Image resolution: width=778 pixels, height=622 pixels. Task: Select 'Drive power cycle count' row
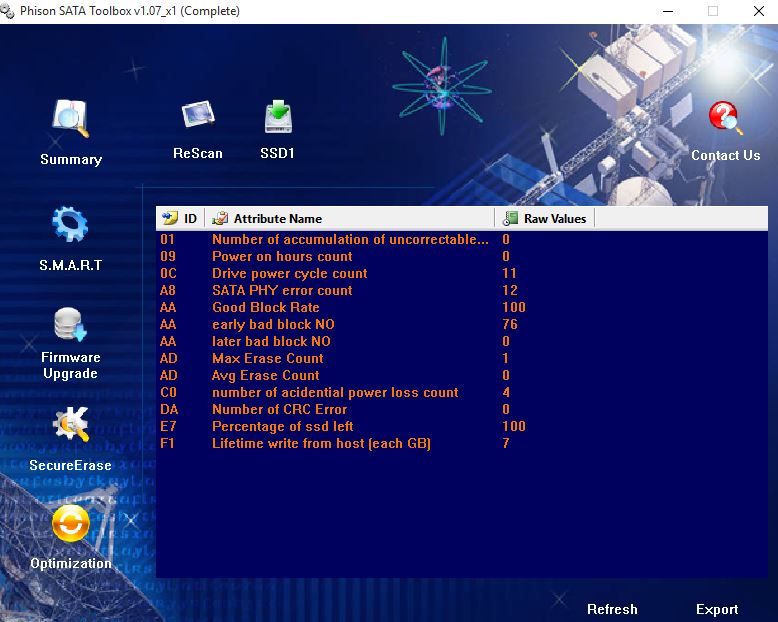point(461,273)
